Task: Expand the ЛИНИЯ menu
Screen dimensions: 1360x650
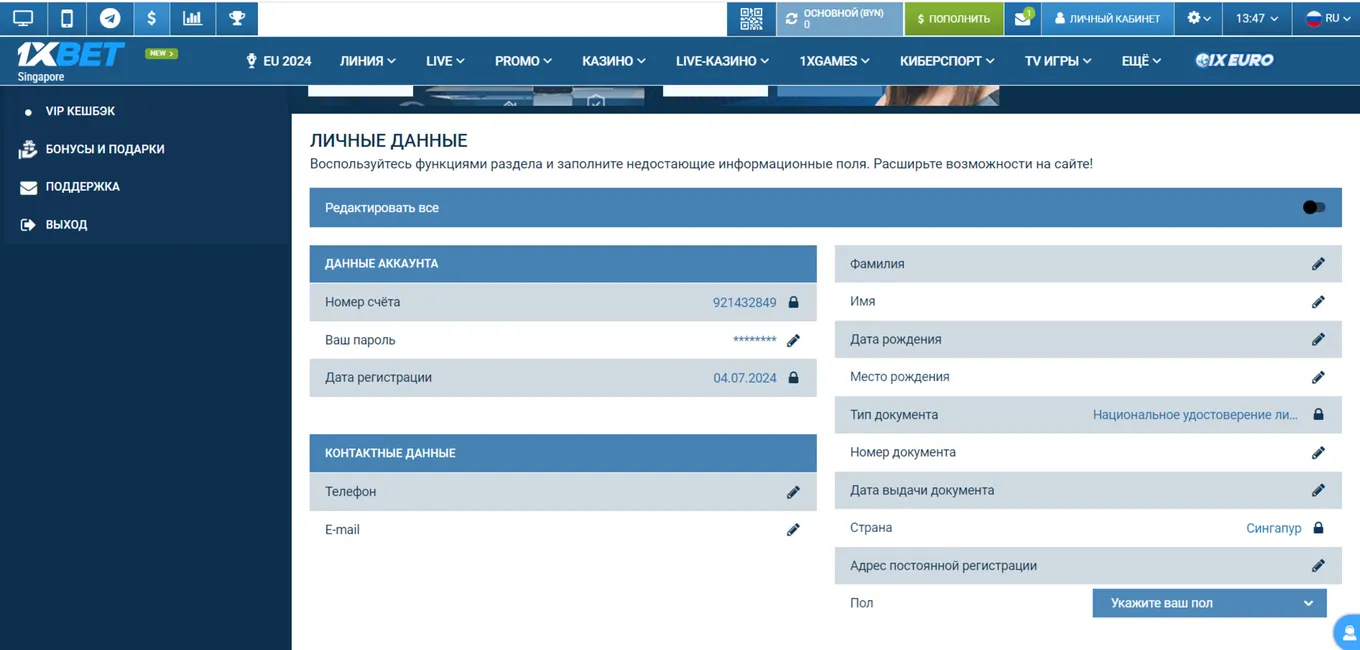Action: (x=367, y=61)
